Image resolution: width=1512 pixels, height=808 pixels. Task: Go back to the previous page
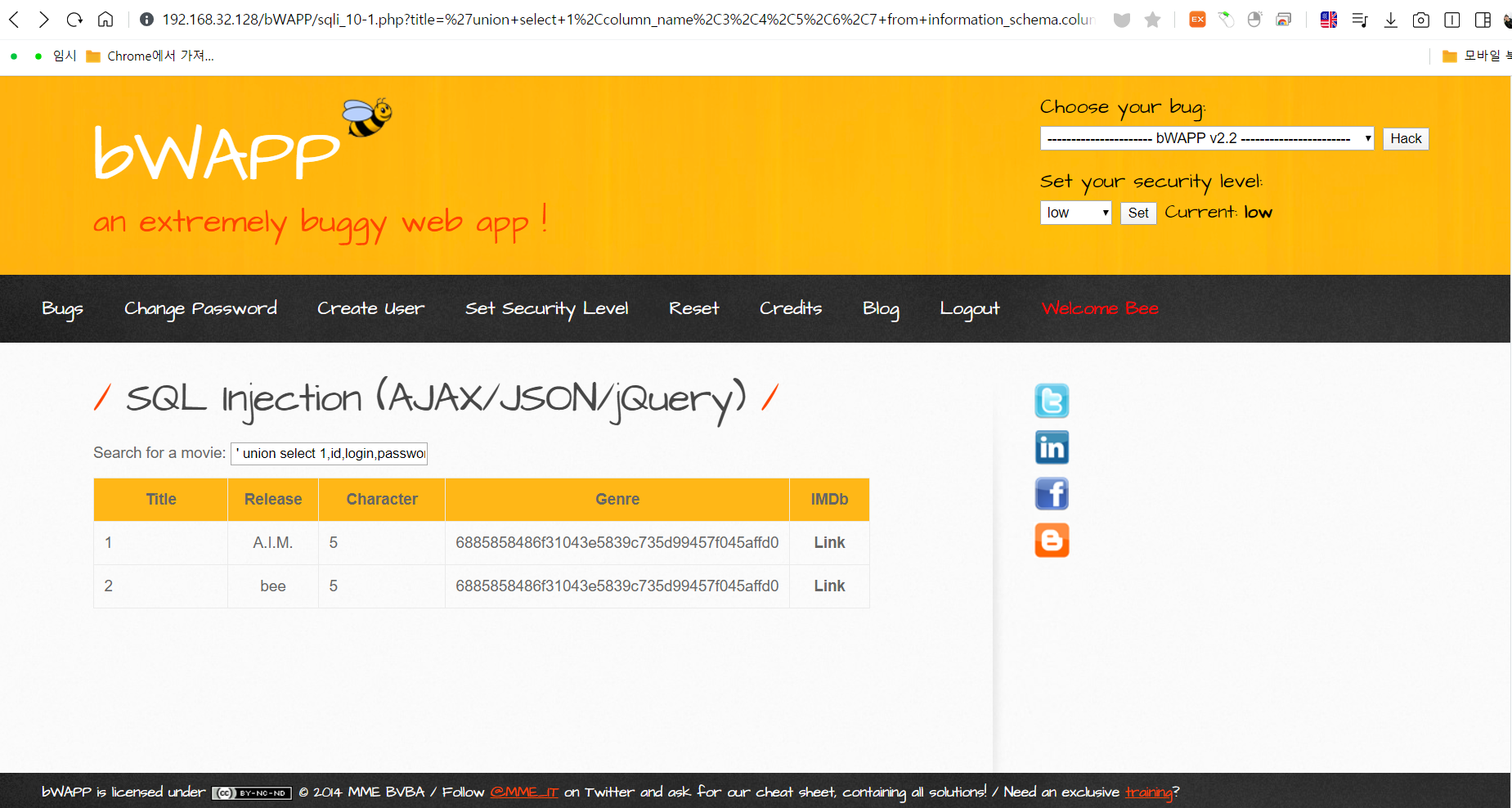14,20
